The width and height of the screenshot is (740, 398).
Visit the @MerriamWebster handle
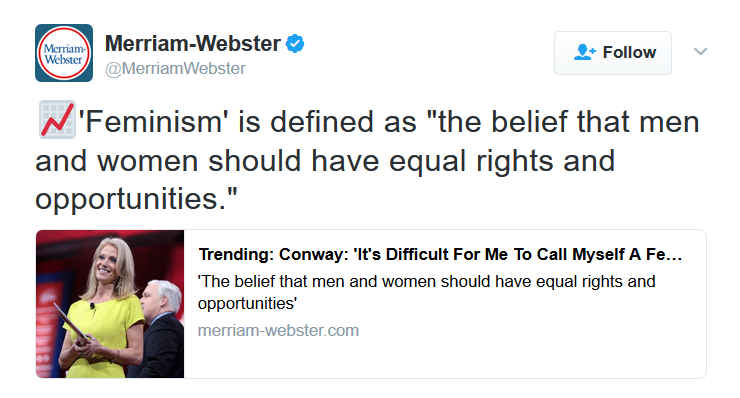[x=175, y=68]
